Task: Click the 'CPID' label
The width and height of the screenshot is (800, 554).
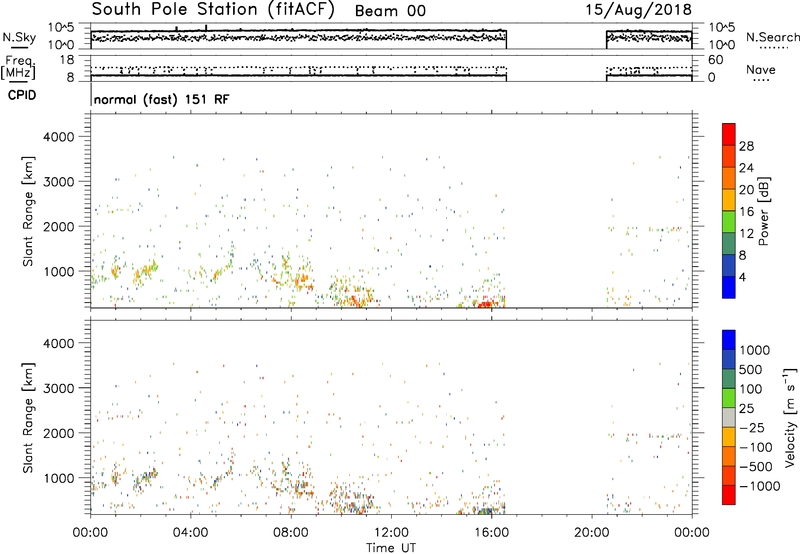Action: coord(22,95)
